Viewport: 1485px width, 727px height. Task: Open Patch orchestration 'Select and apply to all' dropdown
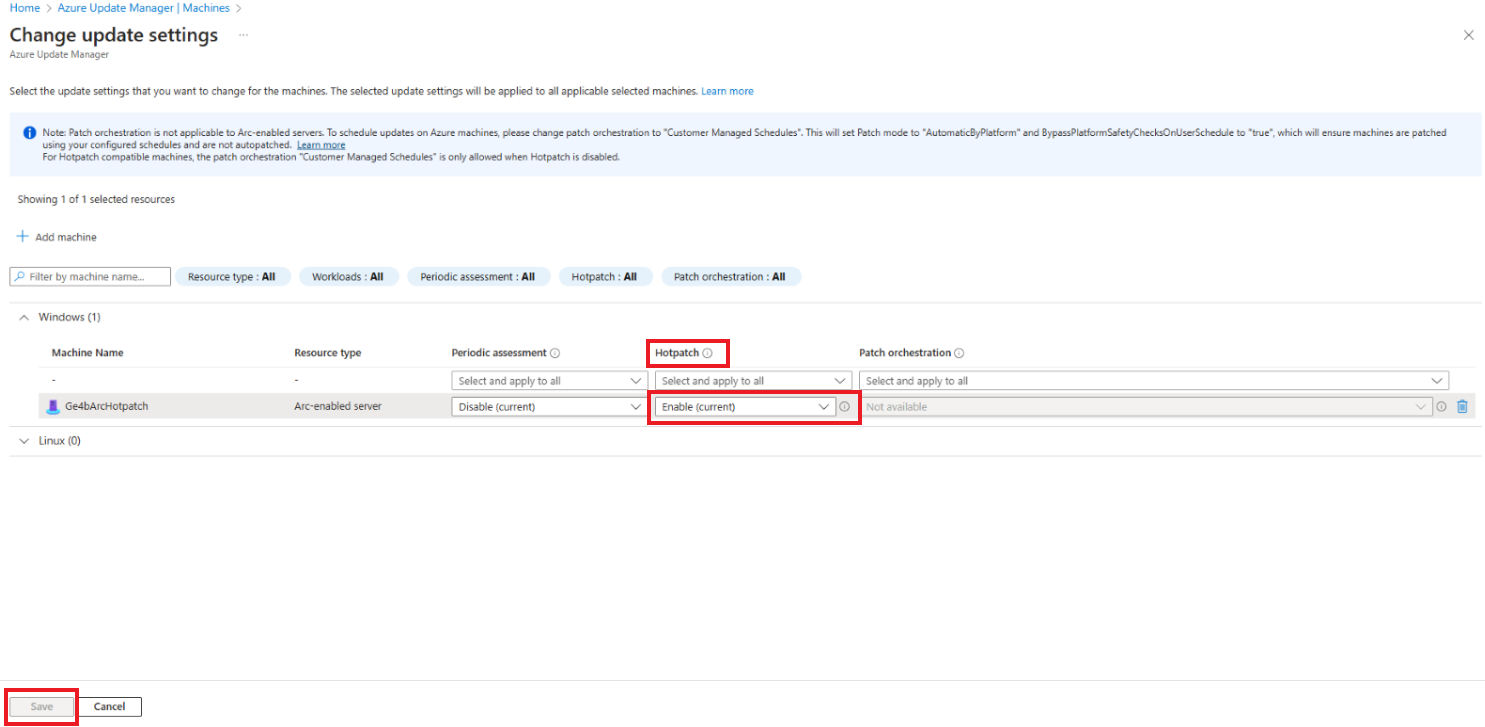(1154, 381)
